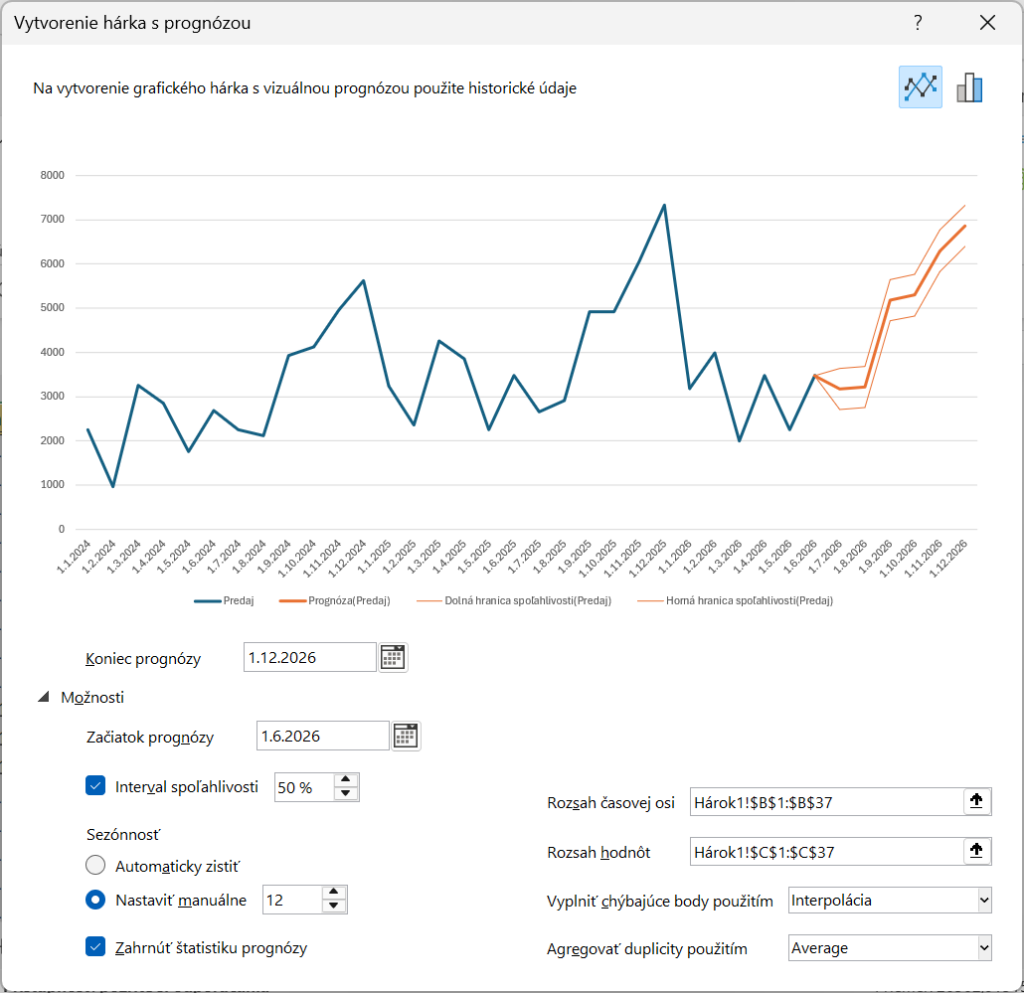Select the Predaj legend entry
The image size is (1024, 993).
click(222, 601)
